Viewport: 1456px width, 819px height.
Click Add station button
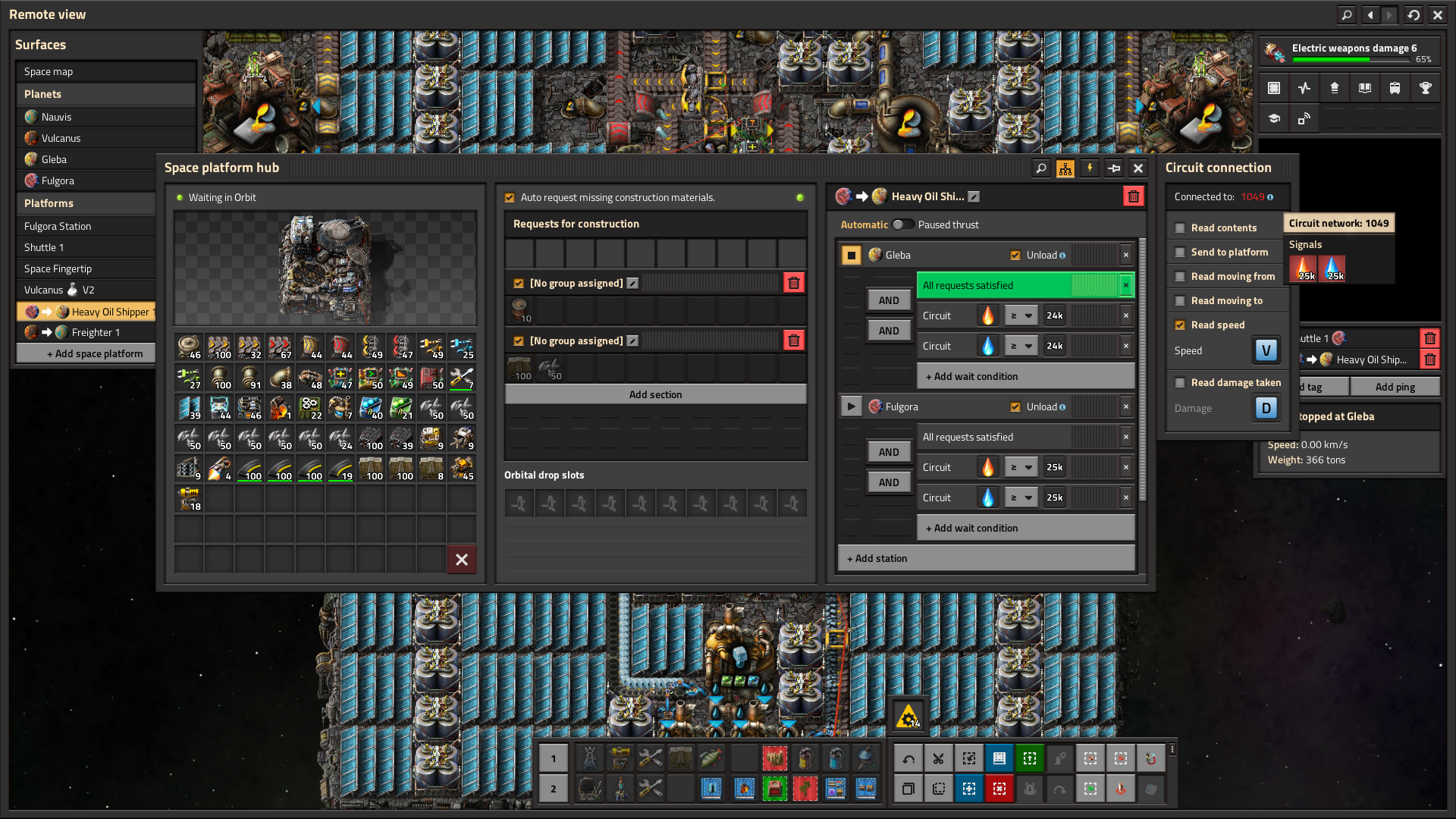pyautogui.click(x=987, y=558)
